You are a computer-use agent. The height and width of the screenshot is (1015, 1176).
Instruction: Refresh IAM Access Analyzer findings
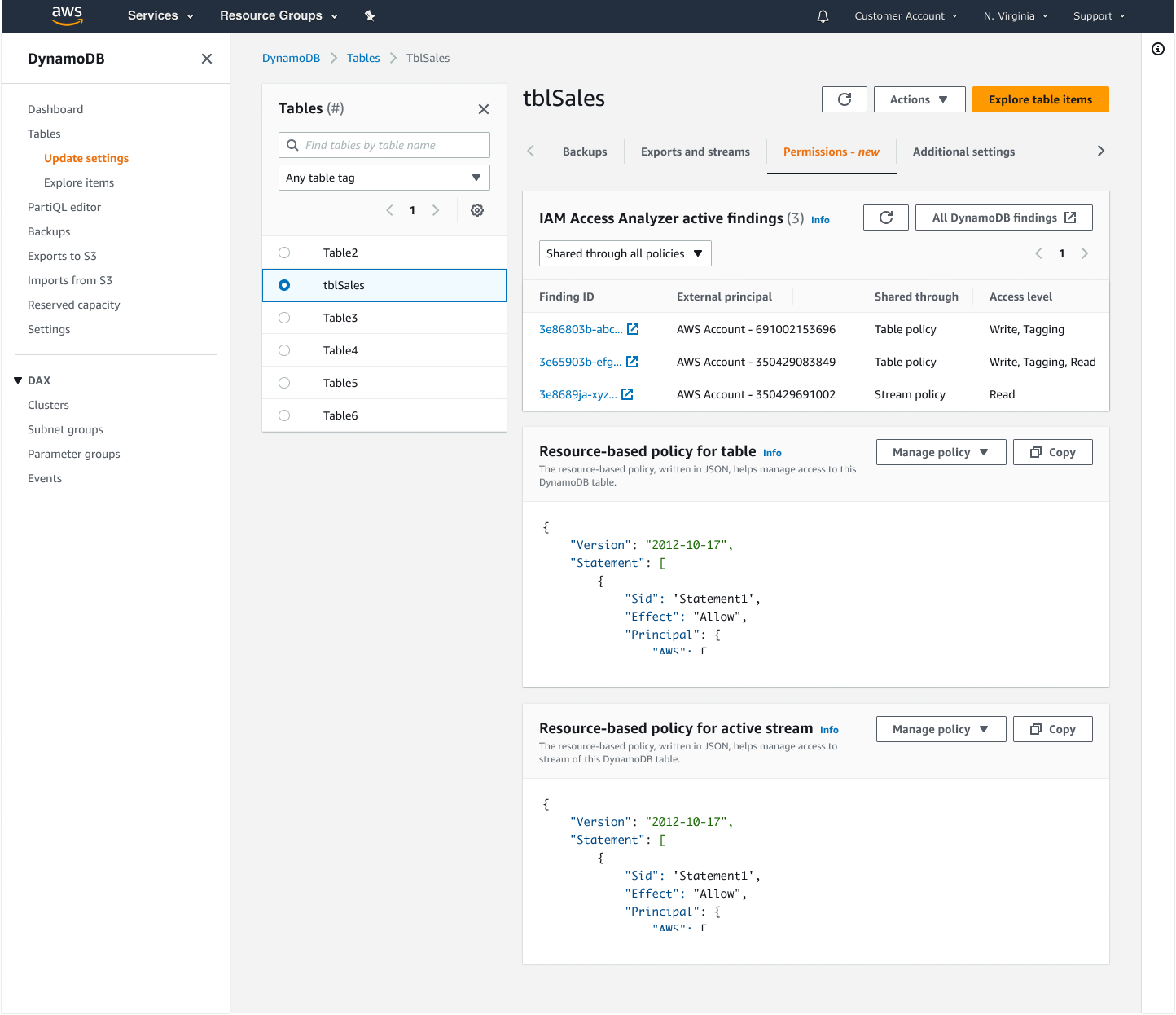(885, 217)
